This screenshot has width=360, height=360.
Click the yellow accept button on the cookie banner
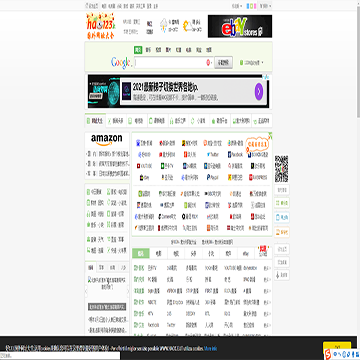pyautogui.click(x=337, y=346)
